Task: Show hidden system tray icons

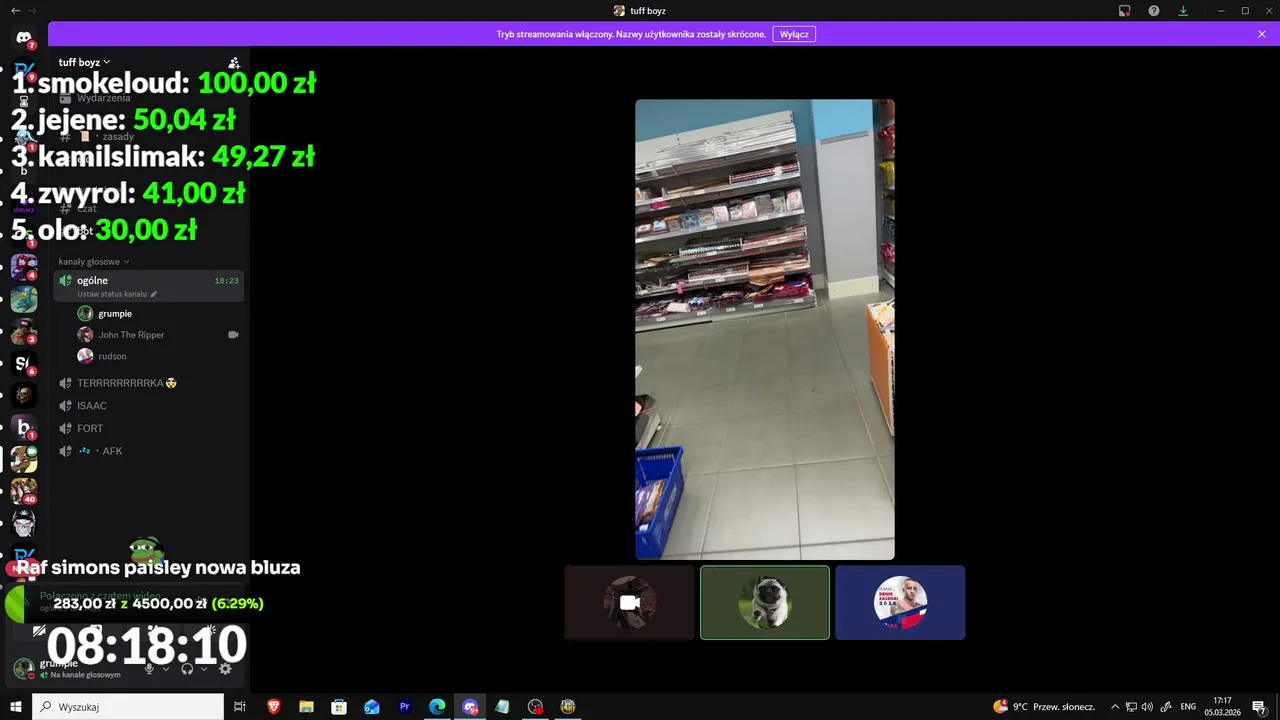Action: pyautogui.click(x=1116, y=707)
